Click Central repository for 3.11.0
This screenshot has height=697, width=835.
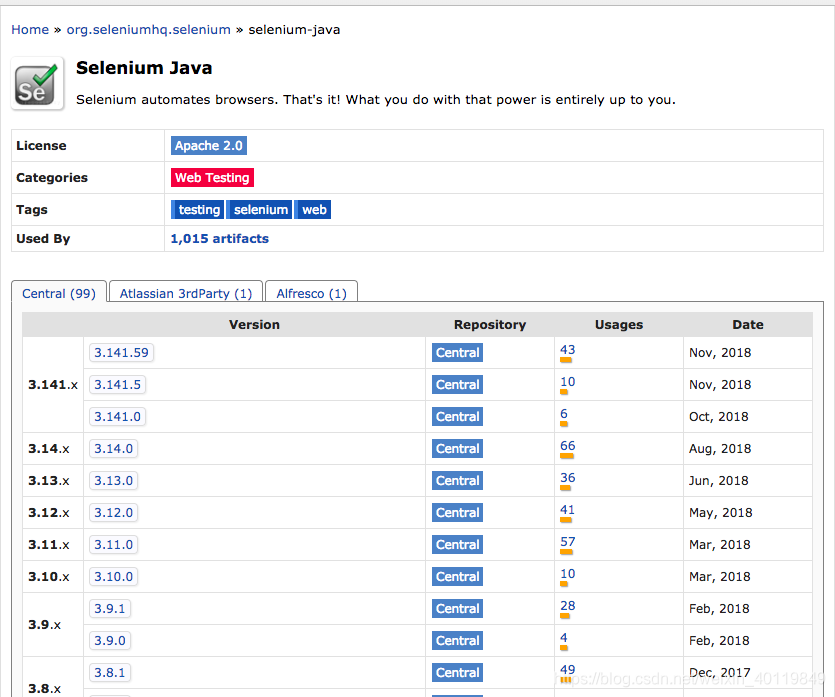[x=457, y=544]
